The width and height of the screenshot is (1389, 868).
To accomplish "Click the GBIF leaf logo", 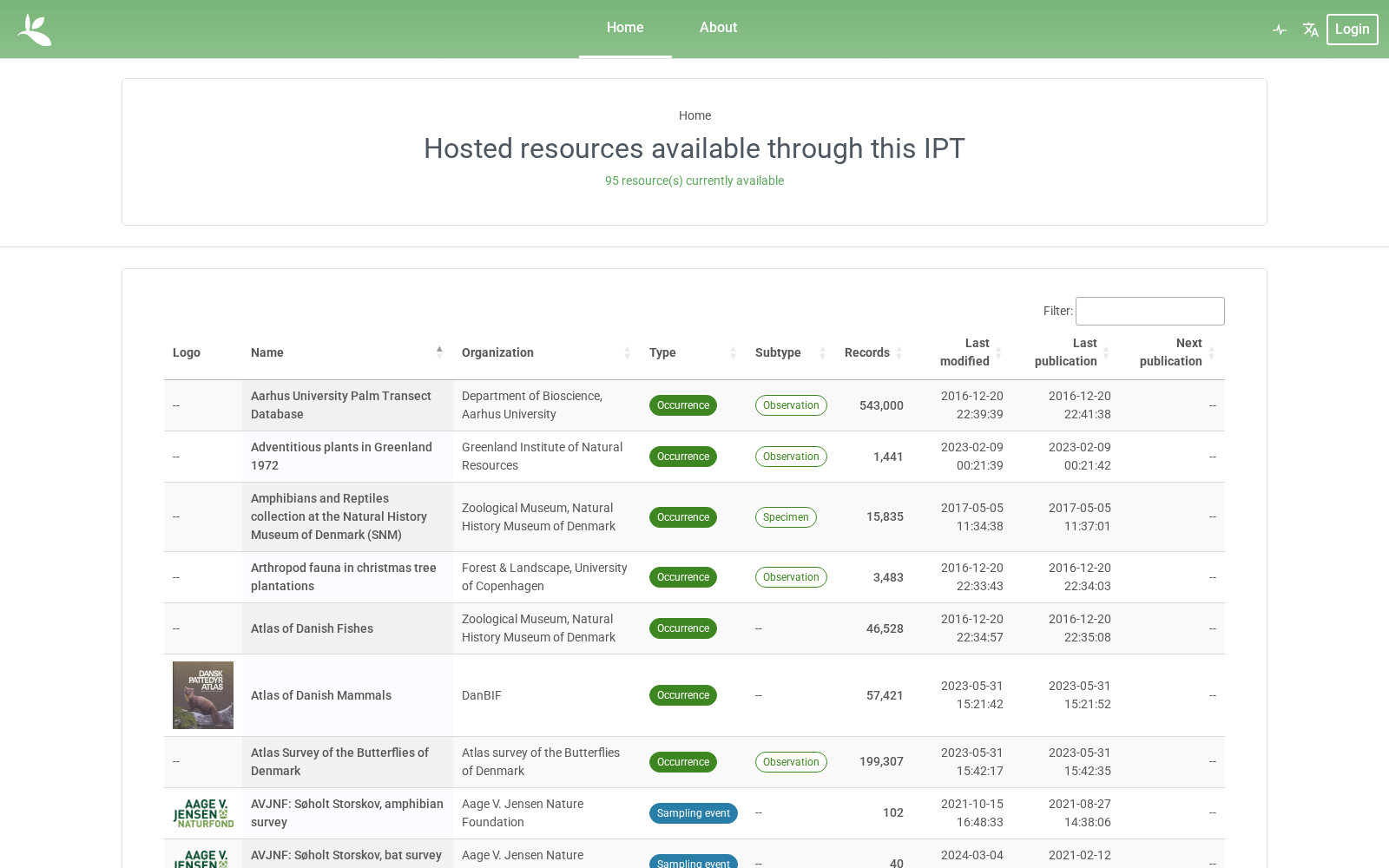I will click(35, 30).
